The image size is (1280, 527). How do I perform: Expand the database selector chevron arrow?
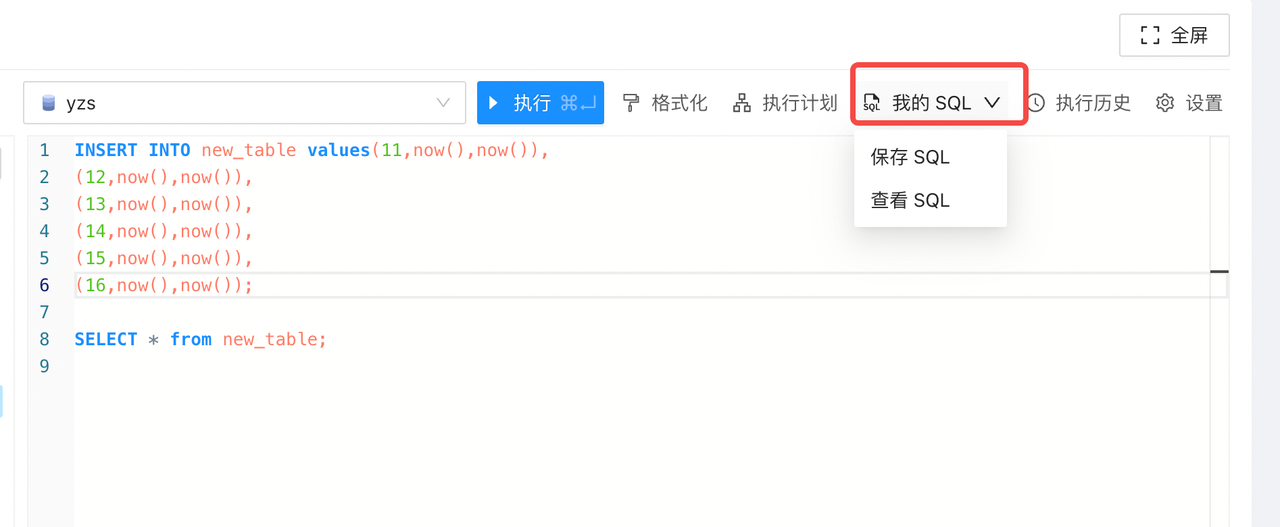[443, 103]
